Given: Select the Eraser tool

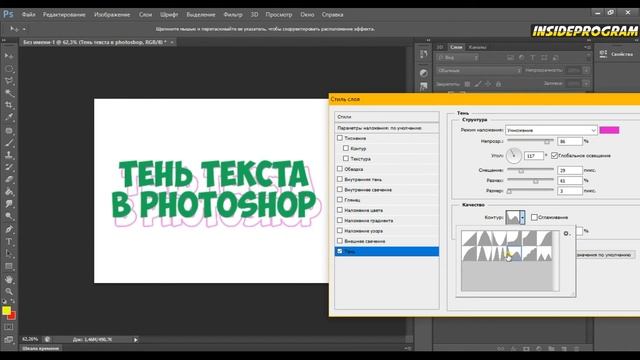Looking at the screenshot, I should pos(9,179).
